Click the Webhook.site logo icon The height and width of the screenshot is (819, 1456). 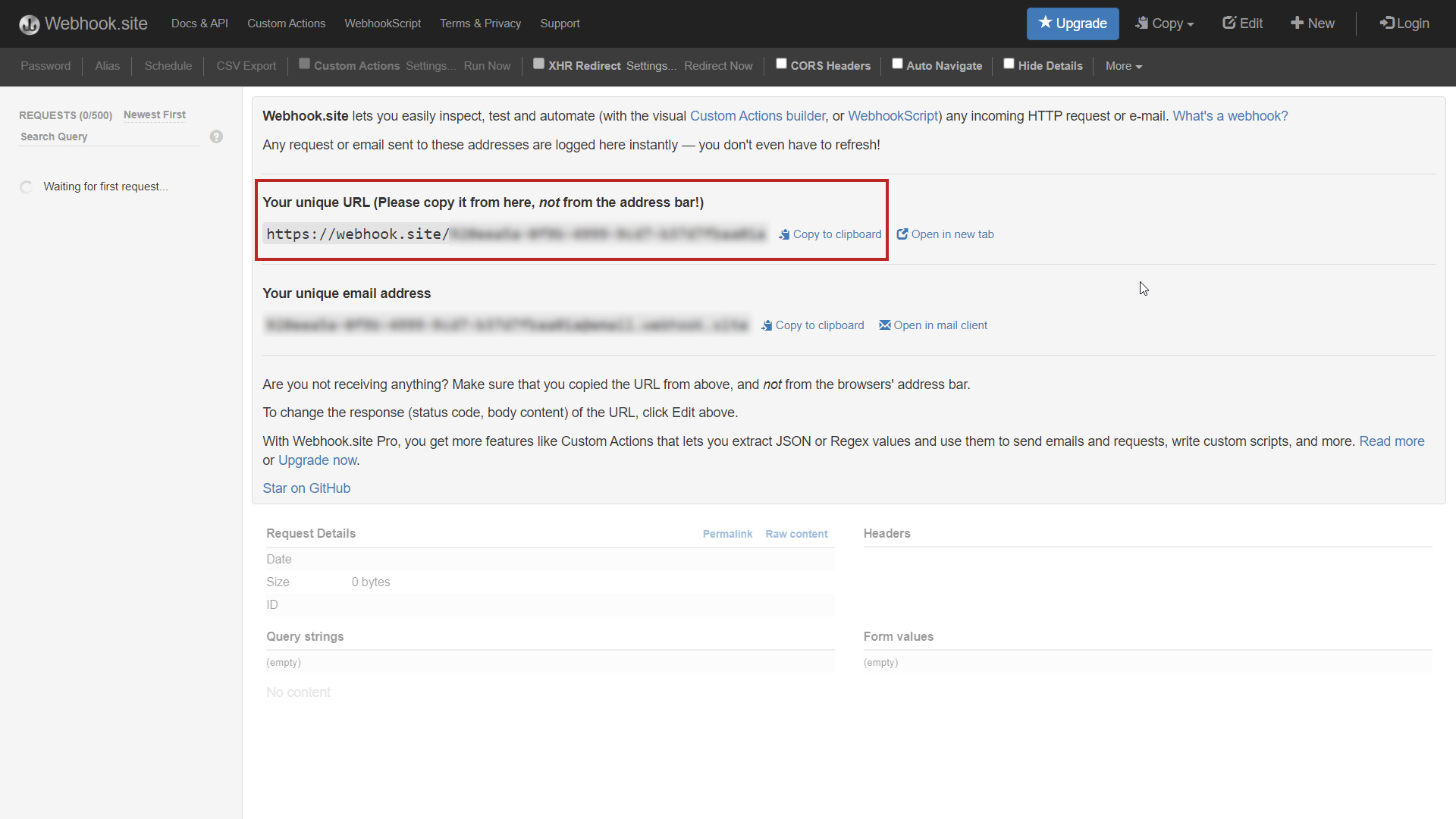coord(30,24)
